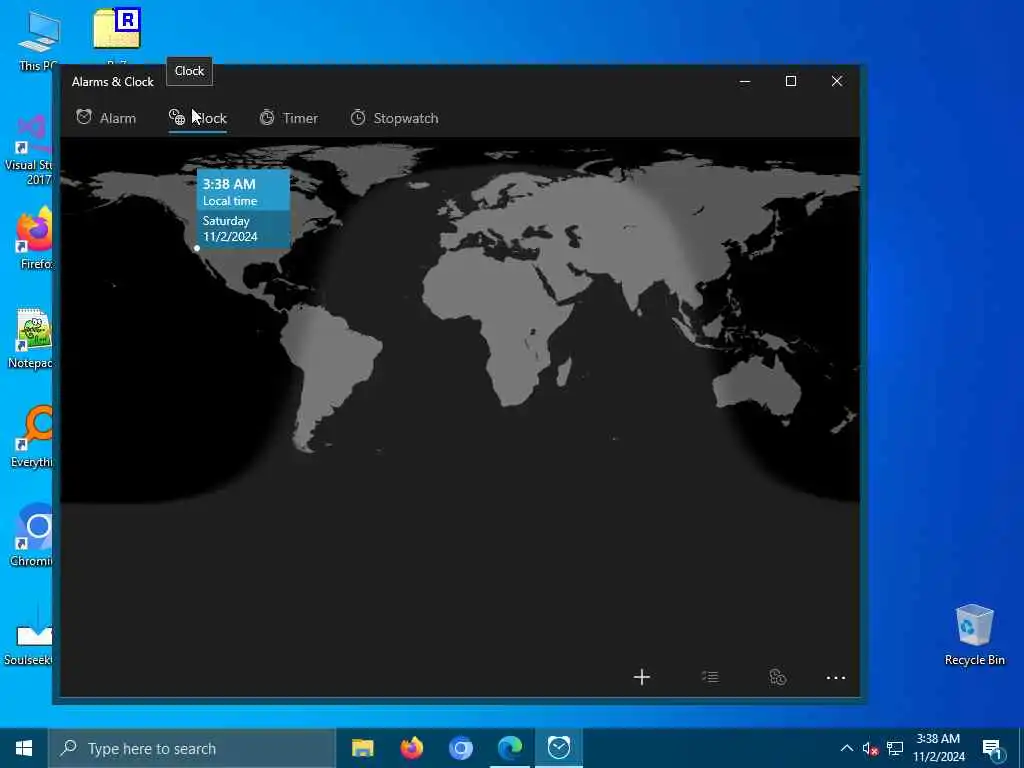Go to the Stopwatch tab
This screenshot has height=768, width=1024.
click(394, 118)
